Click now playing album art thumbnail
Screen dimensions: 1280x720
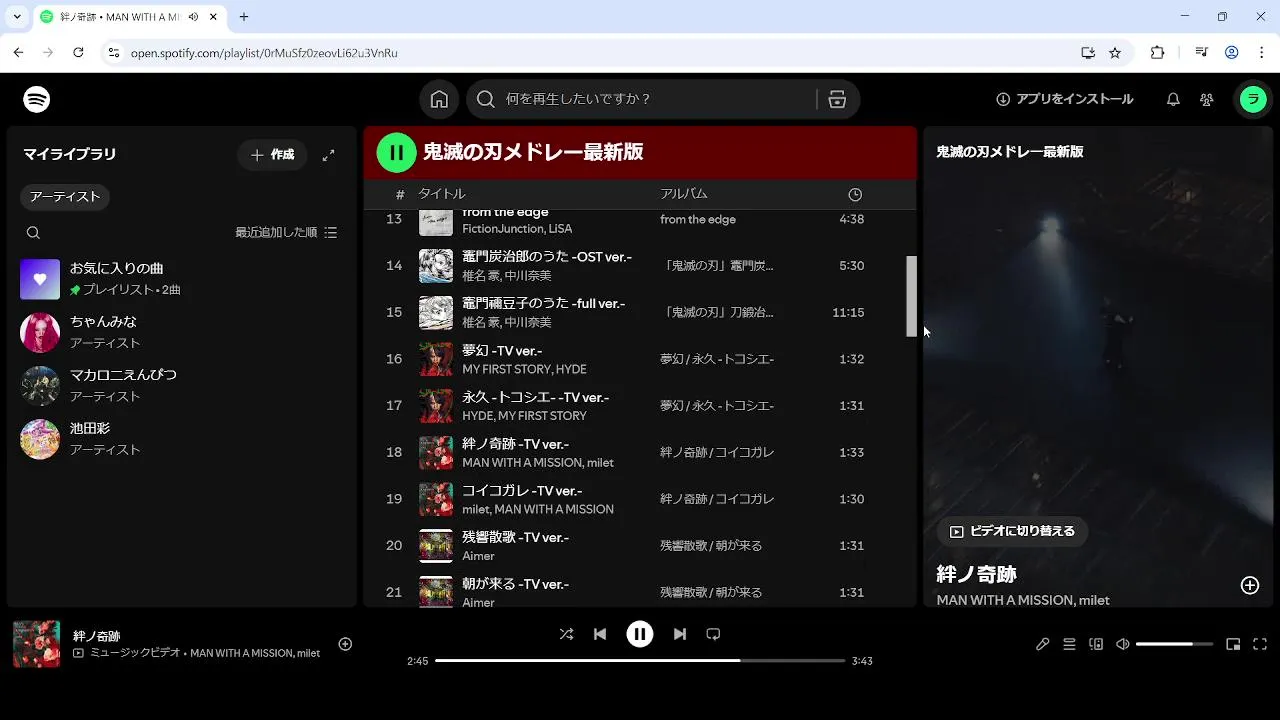[37, 644]
